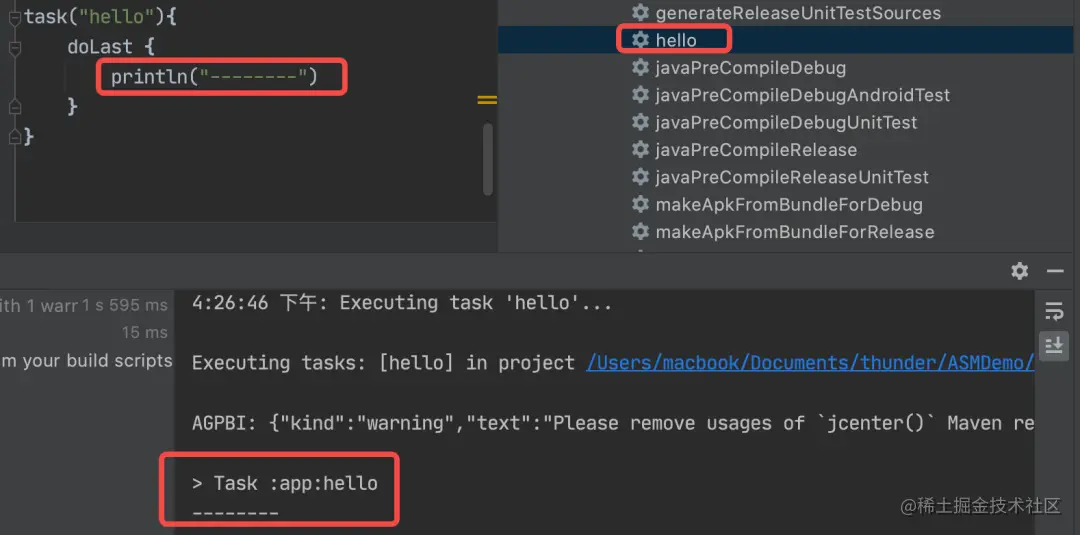Click gear icon beside javaPreCompileReleaseUnitTest

coord(641,178)
